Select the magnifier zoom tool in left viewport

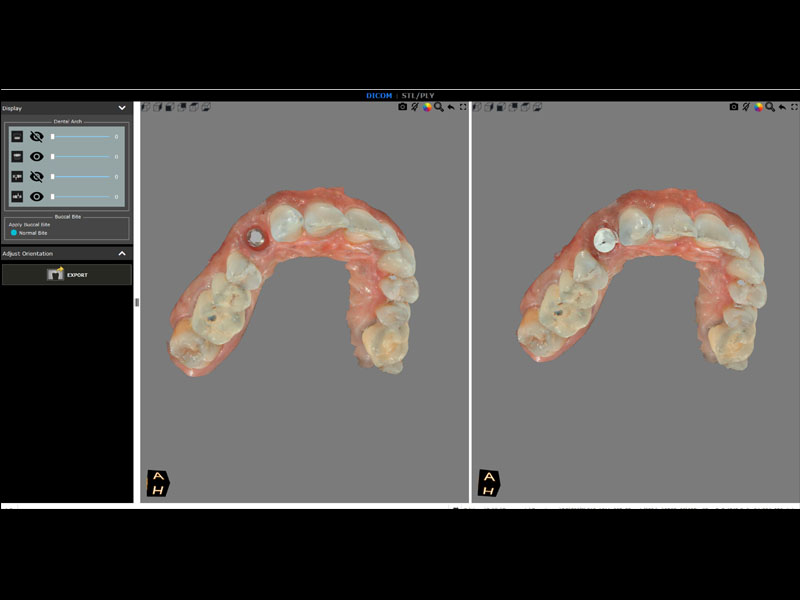pyautogui.click(x=439, y=107)
